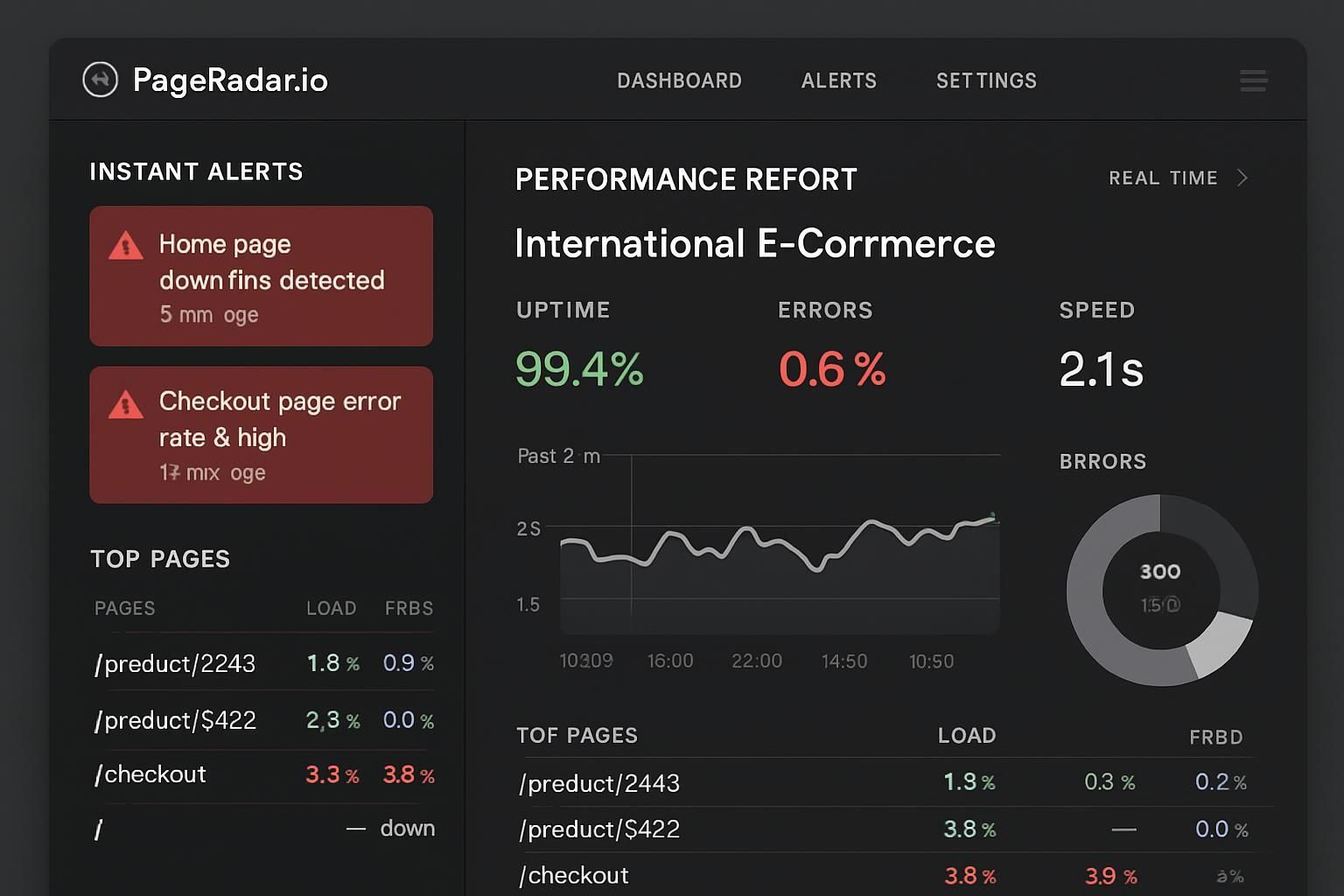Image resolution: width=1344 pixels, height=896 pixels.
Task: Open the Dashboard nav item
Action: [679, 80]
